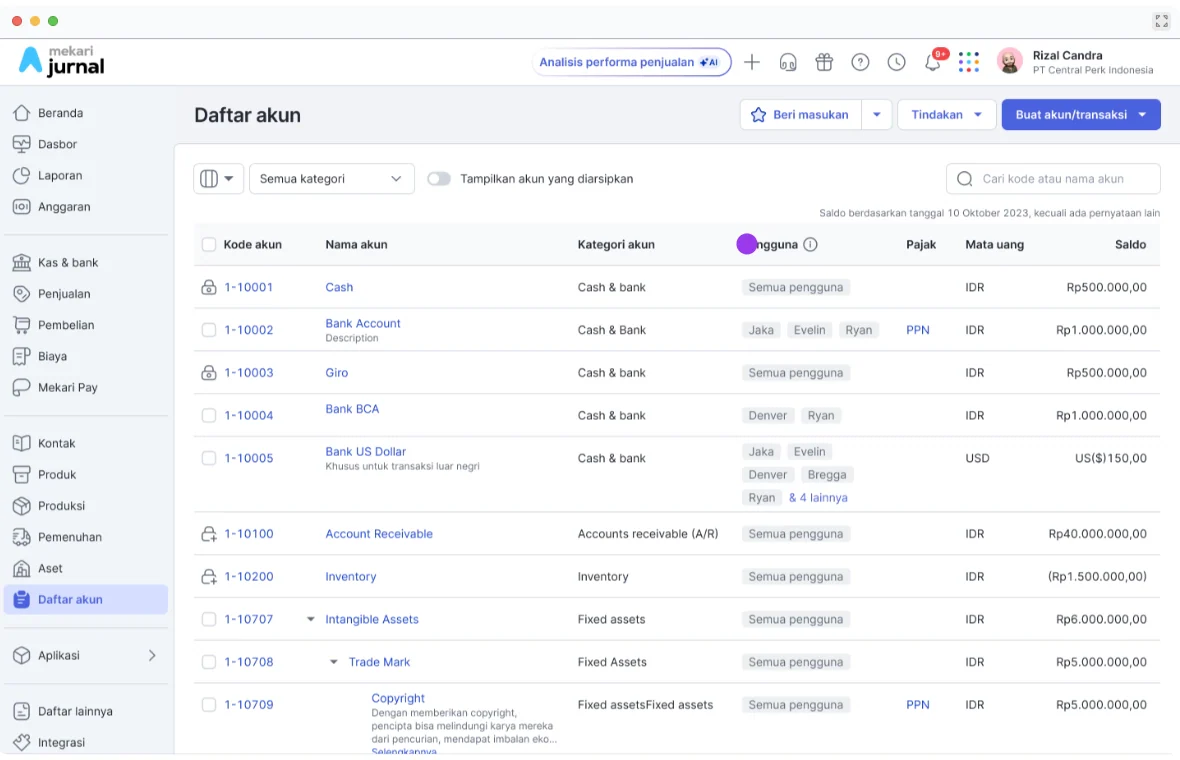Check the box for account 1-10708
Screen dimensions: 1180x760
click(x=209, y=662)
